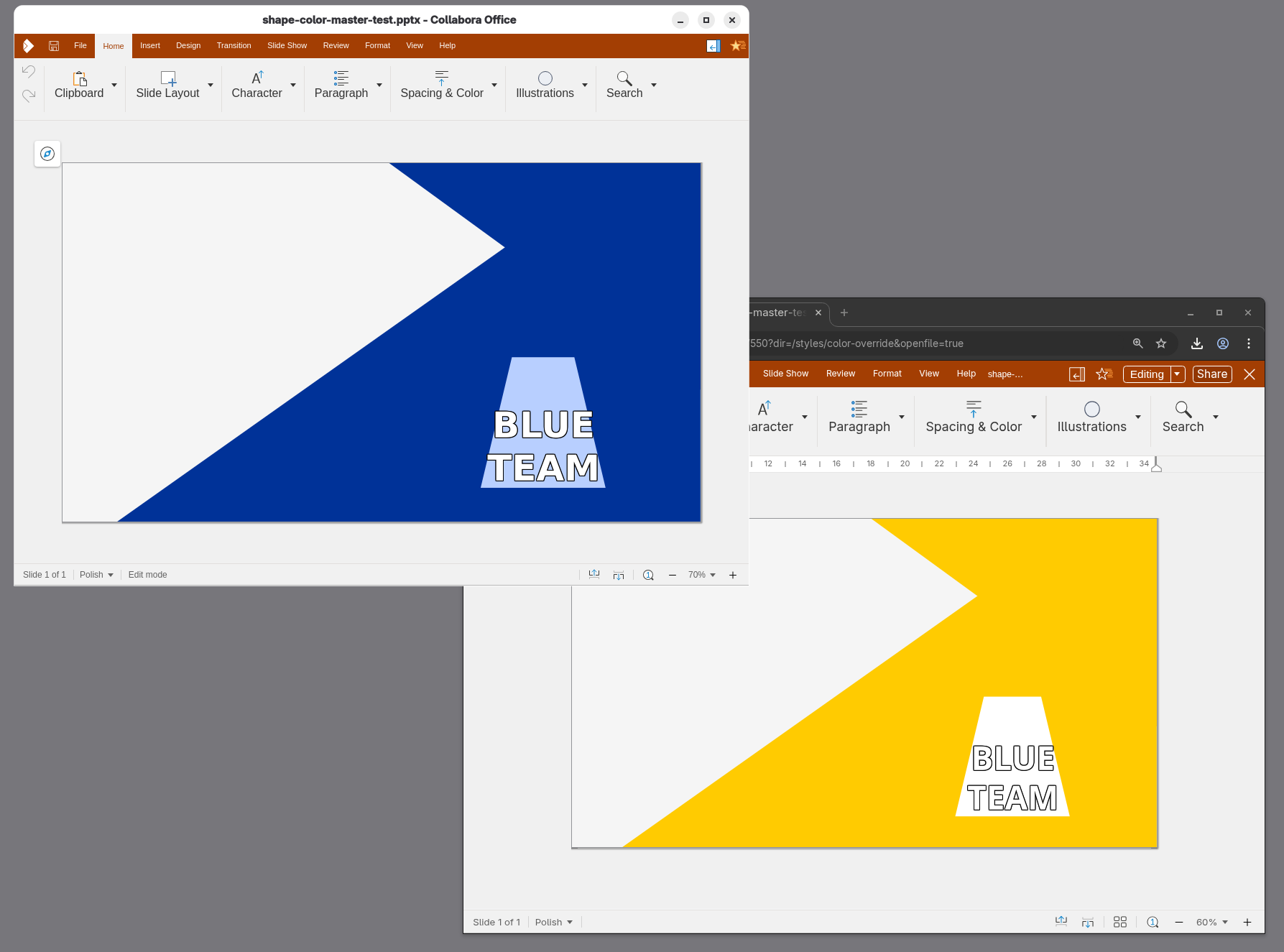Toggle slide sorter grid view in status bar
This screenshot has height=952, width=1284.
(1120, 922)
